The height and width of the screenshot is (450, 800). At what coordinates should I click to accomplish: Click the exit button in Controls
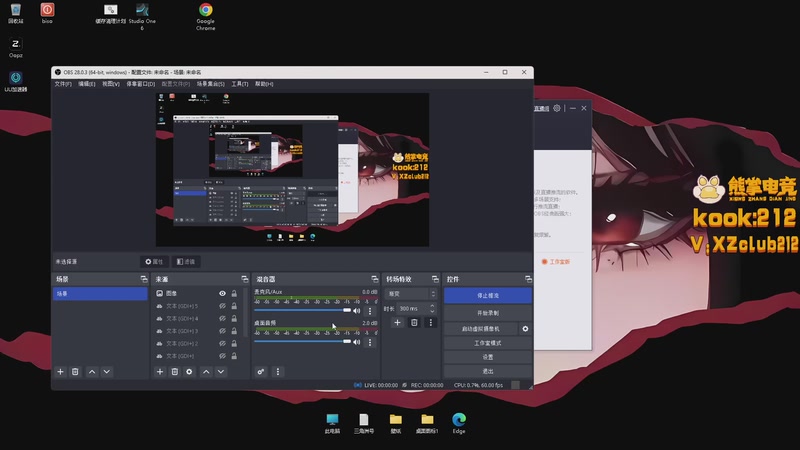[488, 371]
